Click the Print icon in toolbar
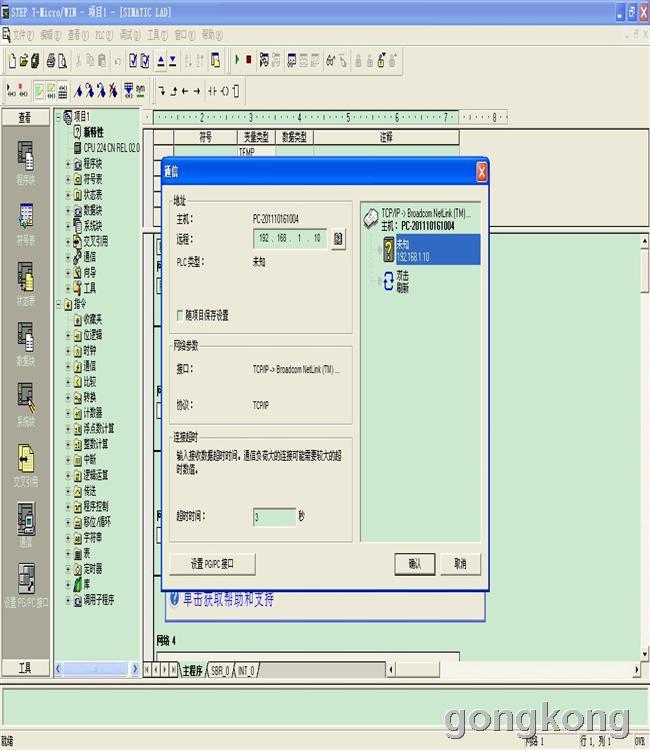The width and height of the screenshot is (650, 750). click(x=51, y=61)
